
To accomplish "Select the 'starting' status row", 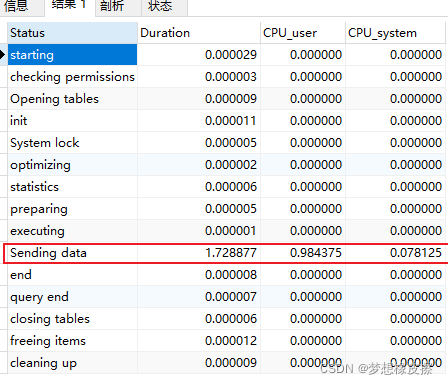I will [x=72, y=55].
